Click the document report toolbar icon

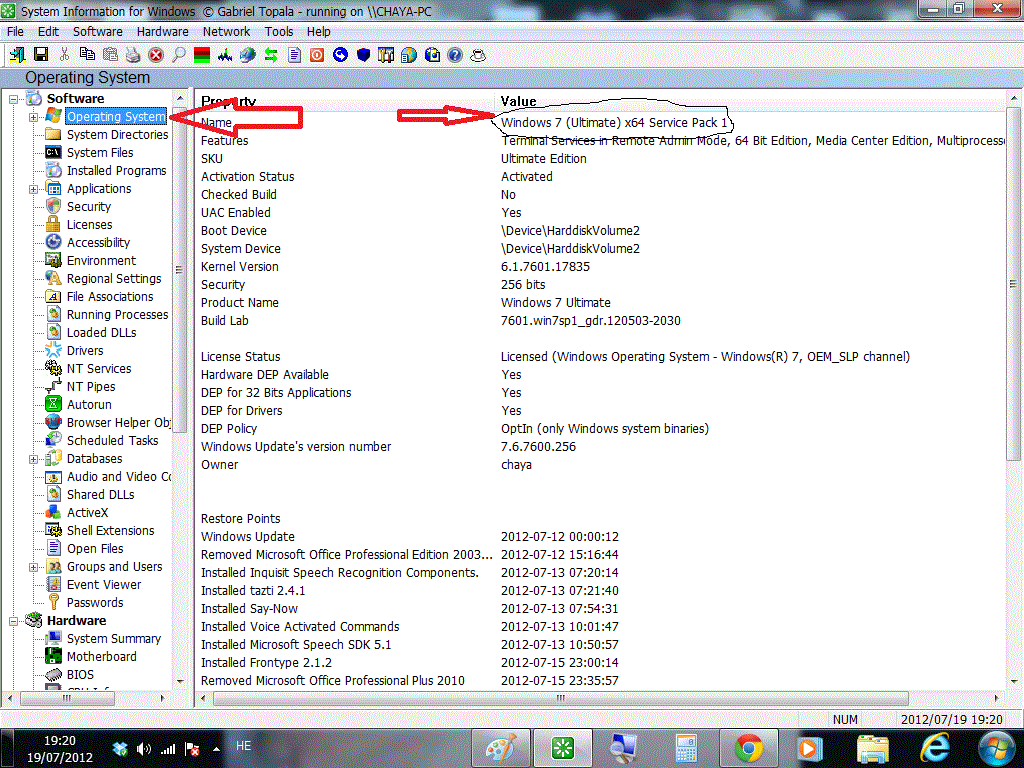[295, 55]
